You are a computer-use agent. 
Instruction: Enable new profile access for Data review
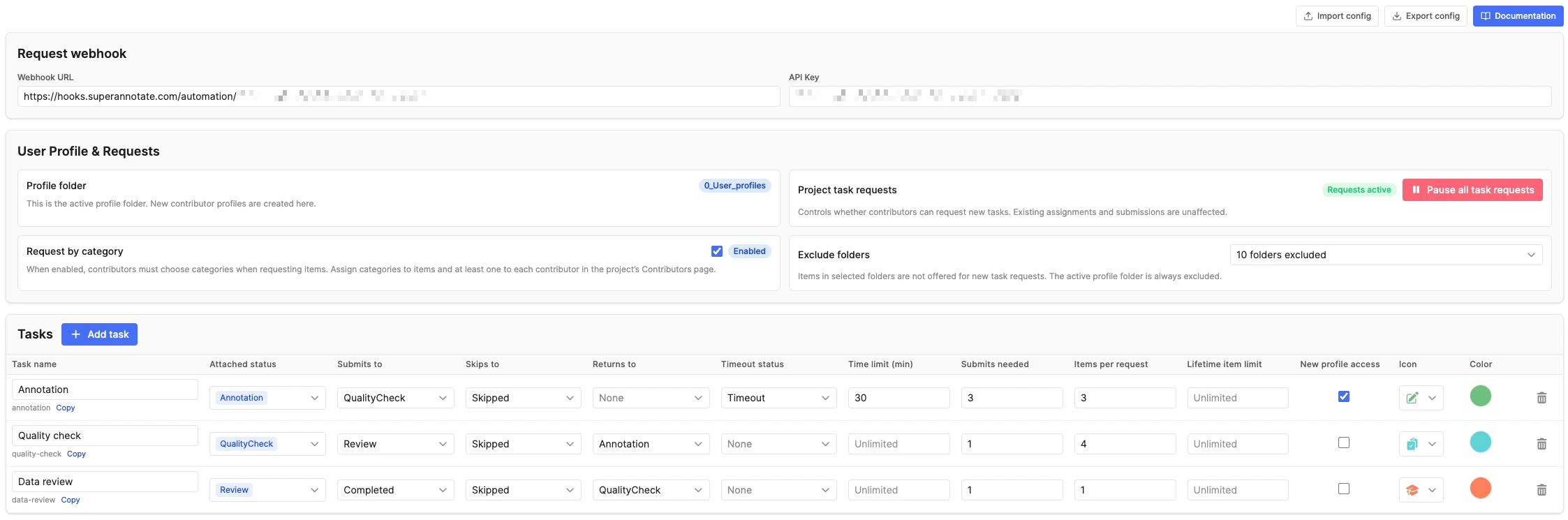tap(1344, 489)
